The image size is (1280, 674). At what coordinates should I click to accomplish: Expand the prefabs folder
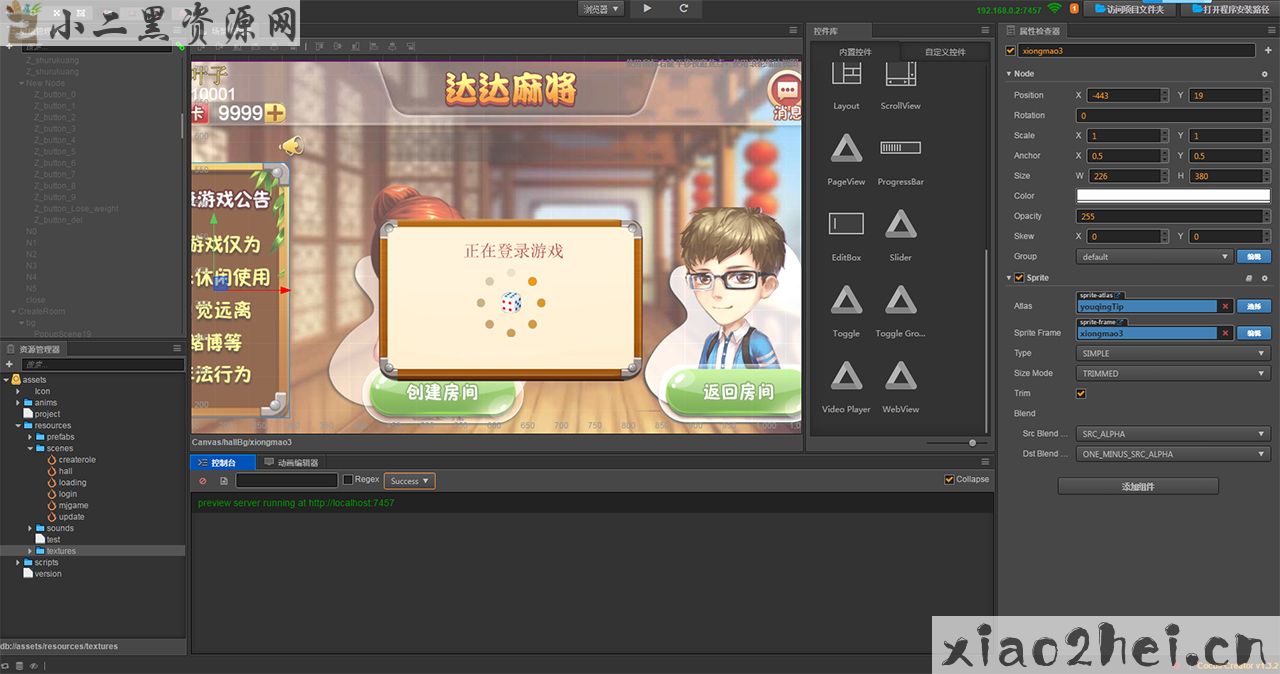[32, 437]
